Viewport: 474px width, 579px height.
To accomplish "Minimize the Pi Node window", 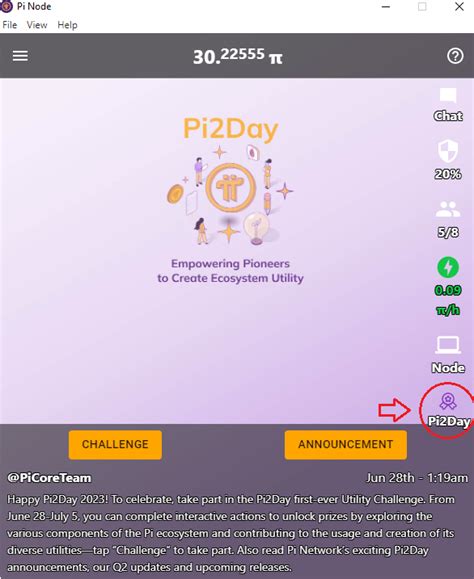I will 386,7.
